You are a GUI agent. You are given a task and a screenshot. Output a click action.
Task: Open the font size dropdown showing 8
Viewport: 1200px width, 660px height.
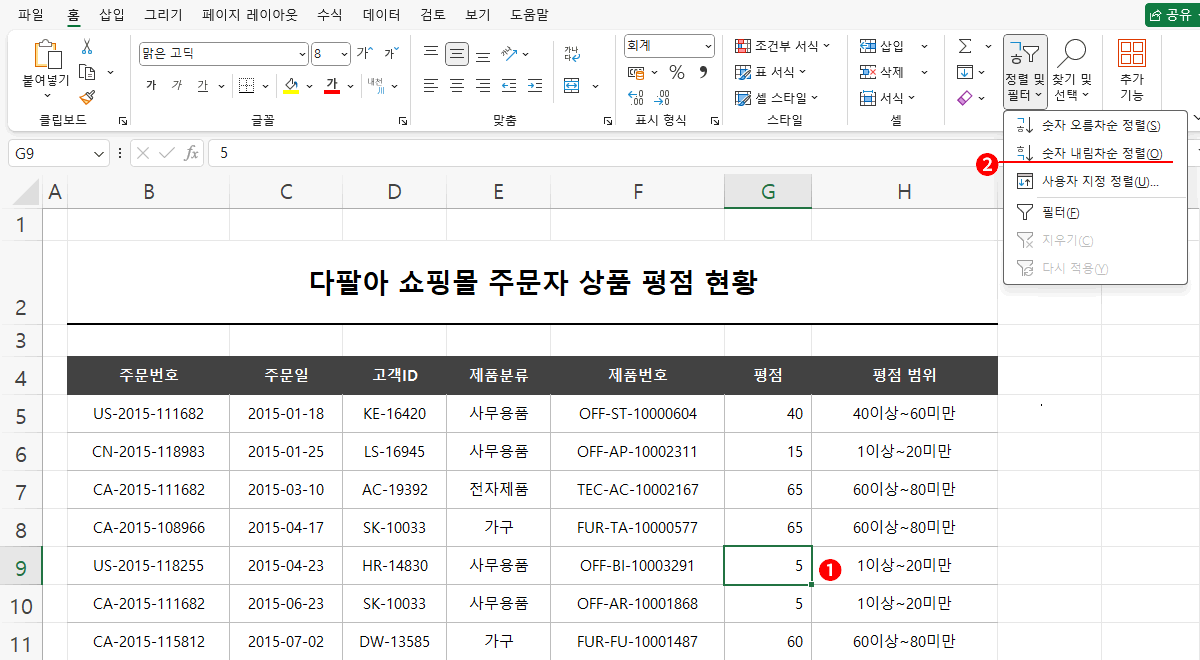[x=344, y=53]
